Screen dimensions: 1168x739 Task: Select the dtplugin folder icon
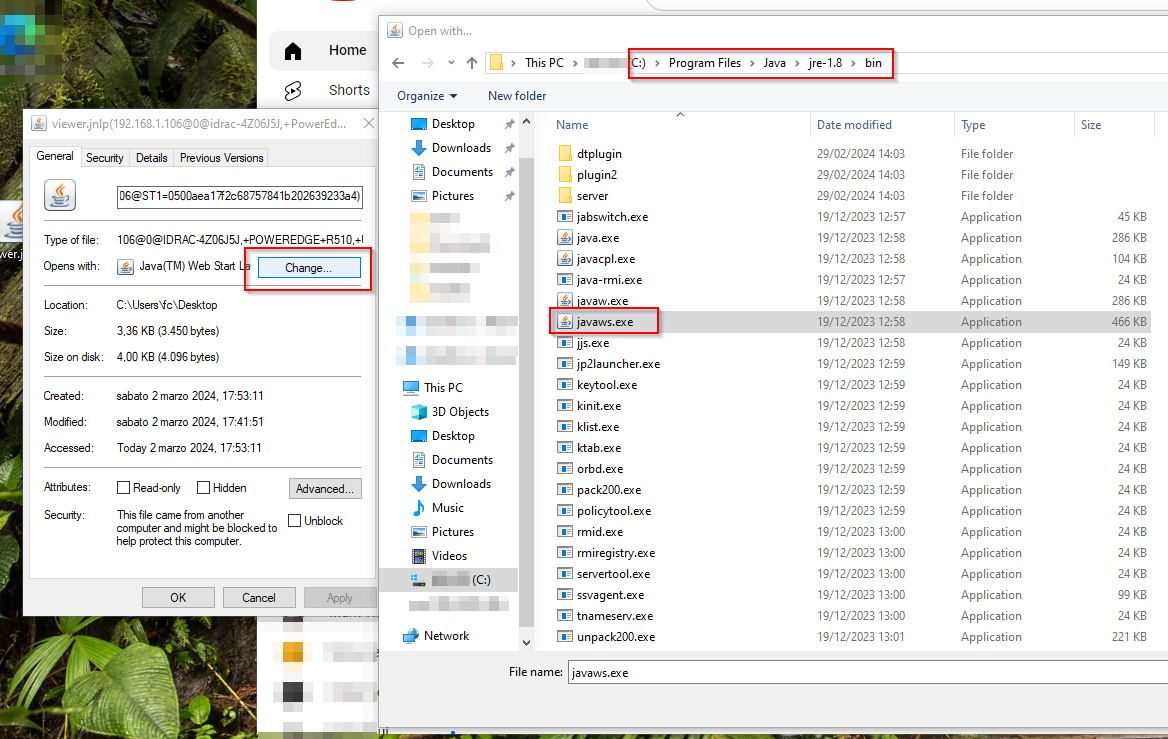click(565, 153)
